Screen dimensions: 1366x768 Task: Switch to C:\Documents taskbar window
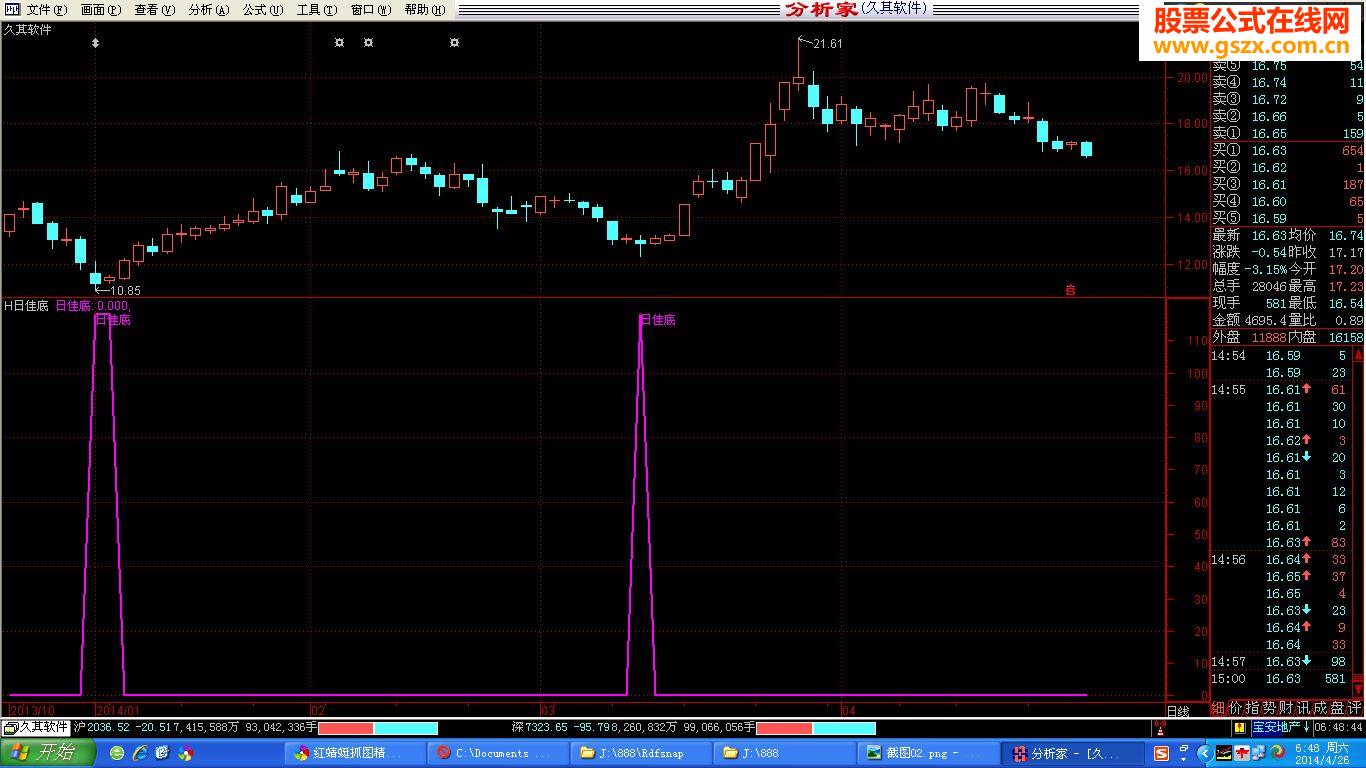click(x=499, y=753)
